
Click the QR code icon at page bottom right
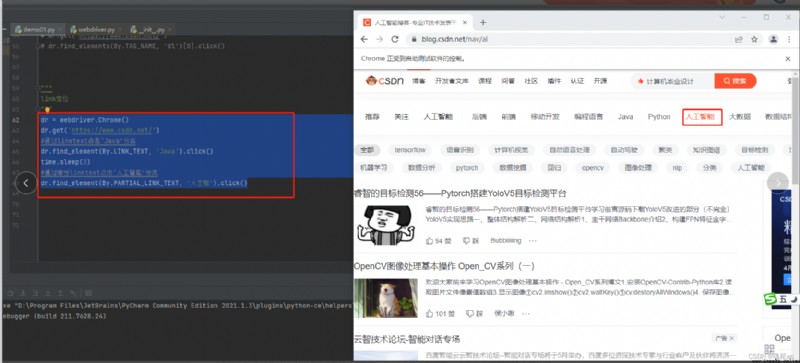770,349
